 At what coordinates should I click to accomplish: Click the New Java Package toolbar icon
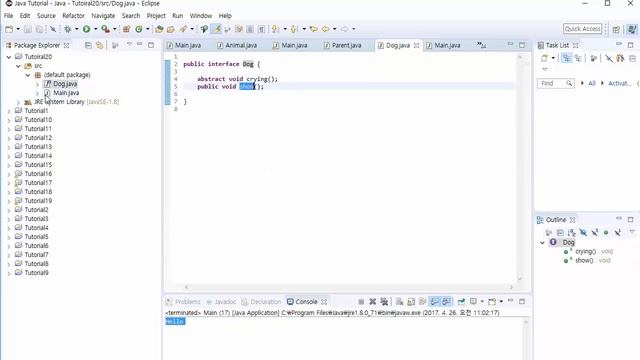click(x=127, y=29)
